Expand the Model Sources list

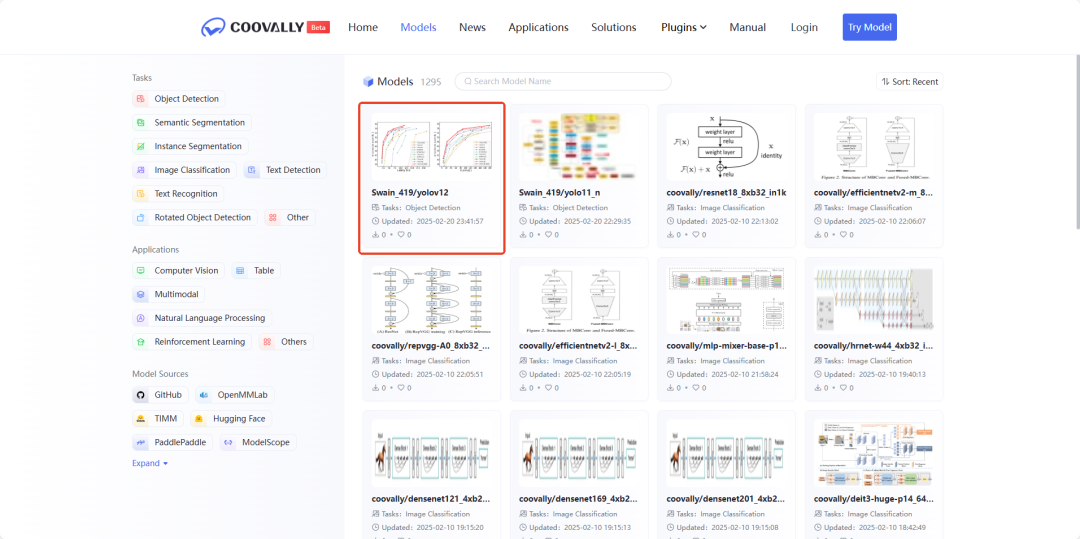click(x=150, y=464)
